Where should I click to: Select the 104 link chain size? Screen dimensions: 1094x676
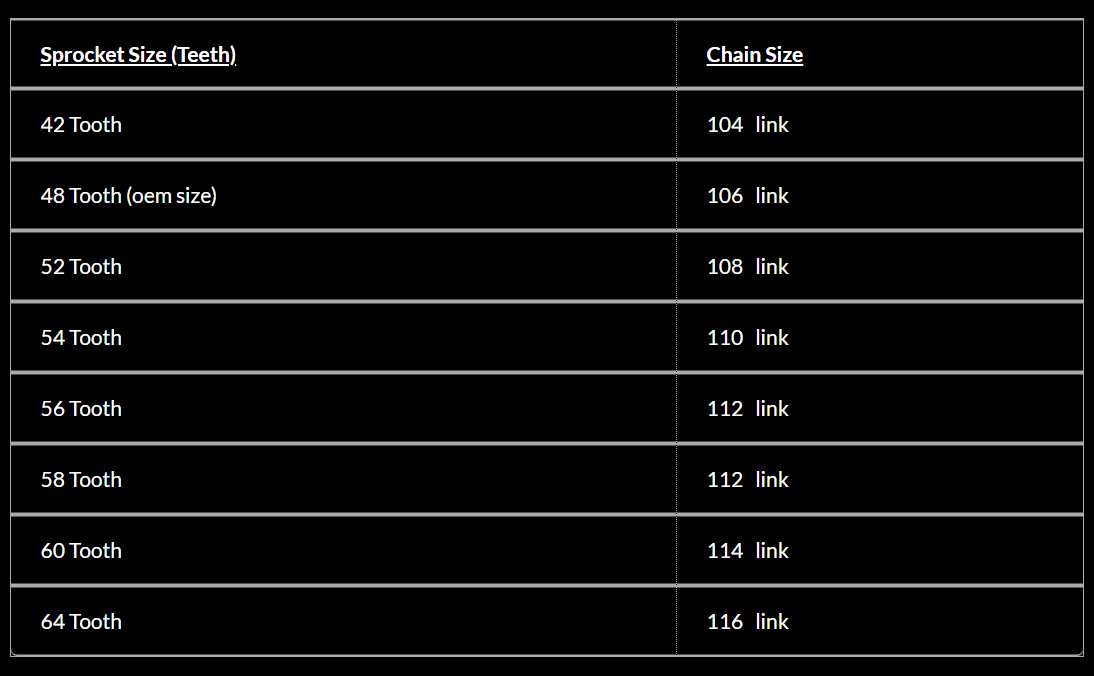pos(747,125)
